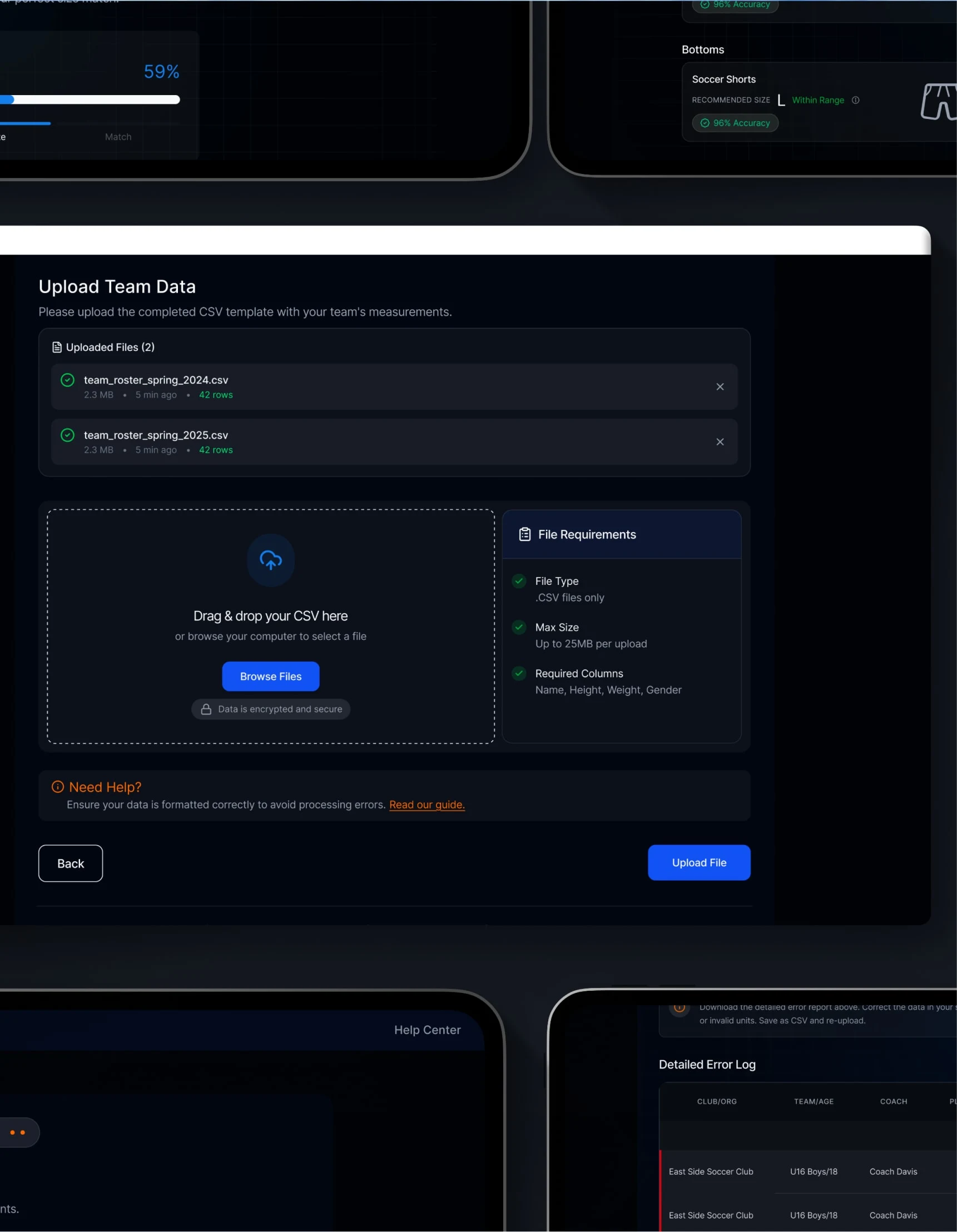Click the lock icon in encrypted badge
Image resolution: width=957 pixels, height=1232 pixels.
[206, 709]
